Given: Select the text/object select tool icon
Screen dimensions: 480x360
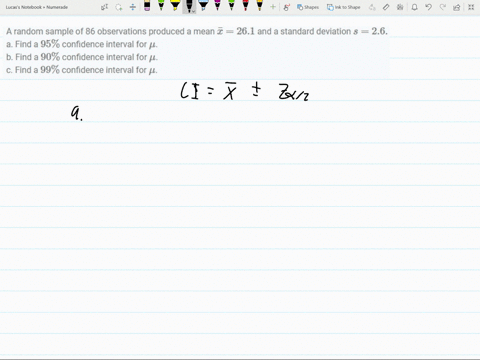Looking at the screenshot, I should [104, 7].
